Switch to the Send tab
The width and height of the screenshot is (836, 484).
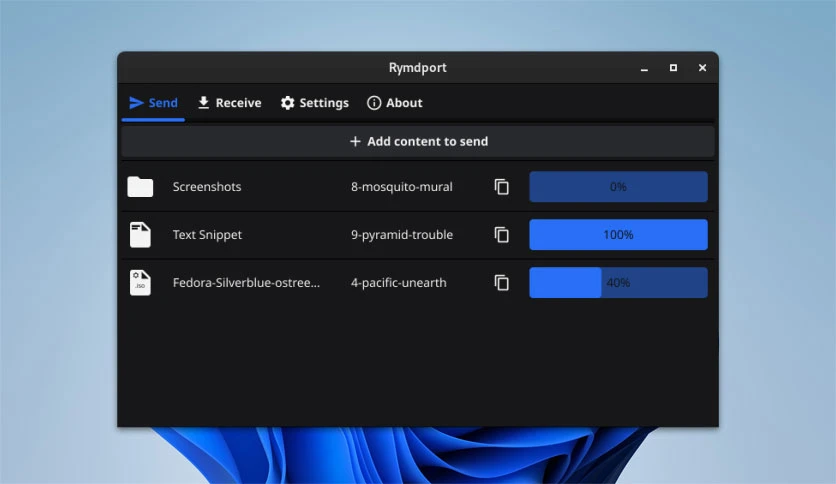pyautogui.click(x=153, y=103)
